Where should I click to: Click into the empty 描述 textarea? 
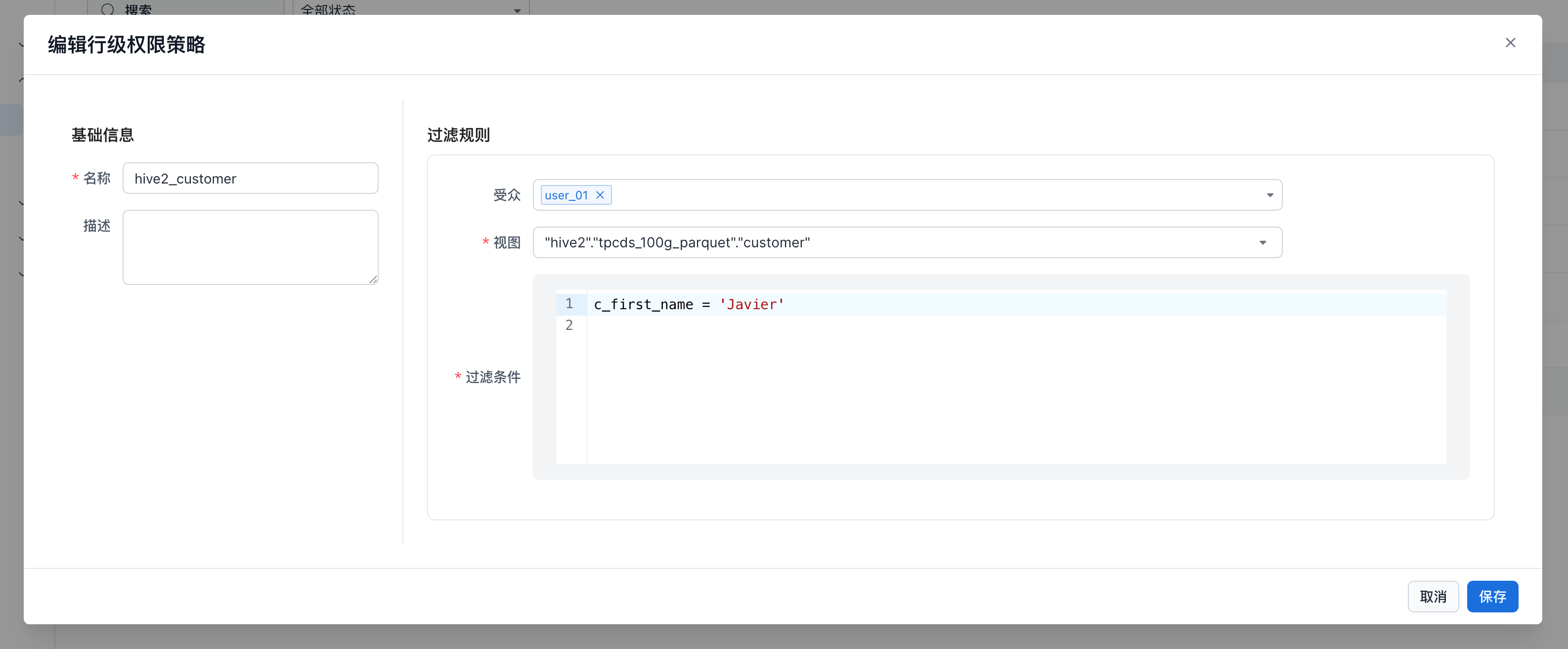pyautogui.click(x=250, y=247)
